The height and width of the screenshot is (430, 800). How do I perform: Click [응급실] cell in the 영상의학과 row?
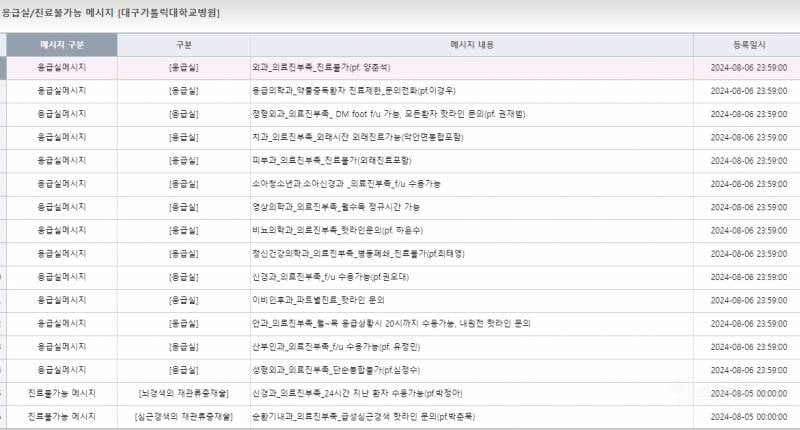click(184, 207)
